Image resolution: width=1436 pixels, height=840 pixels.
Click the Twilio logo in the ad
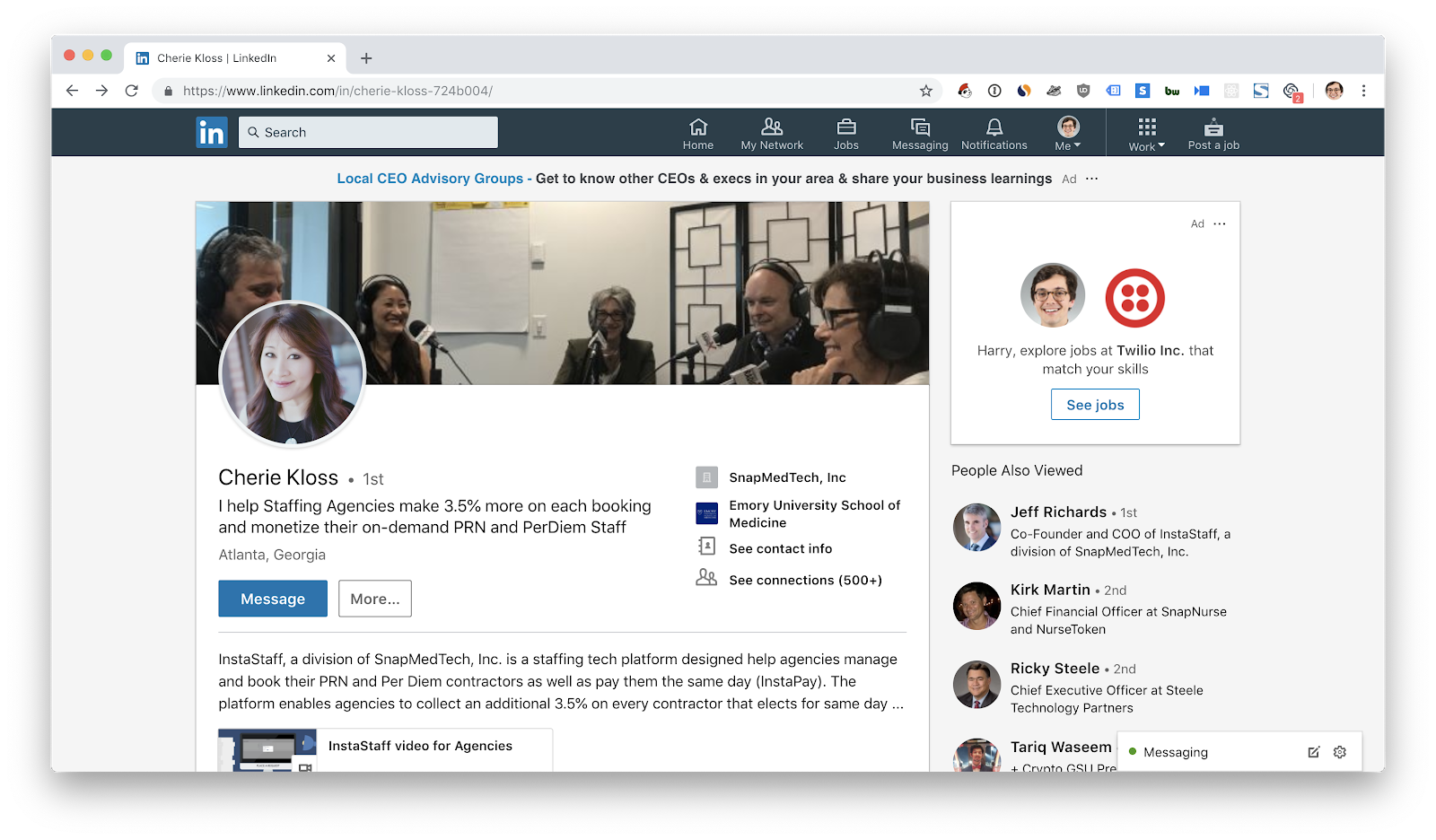[1134, 298]
